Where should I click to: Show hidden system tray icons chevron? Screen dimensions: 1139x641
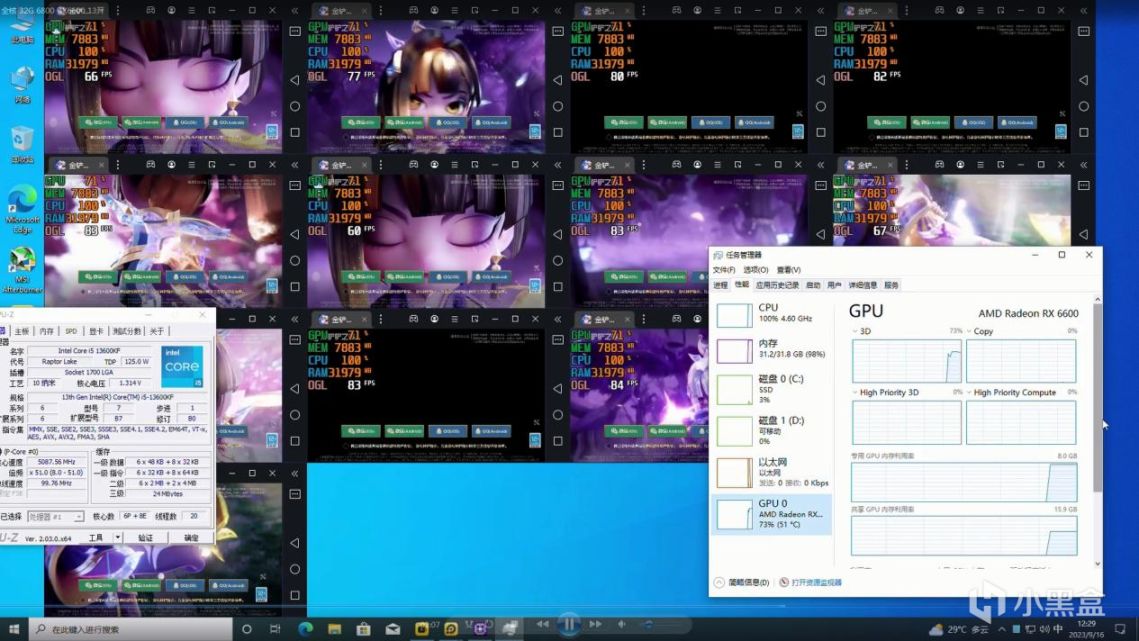point(1002,629)
